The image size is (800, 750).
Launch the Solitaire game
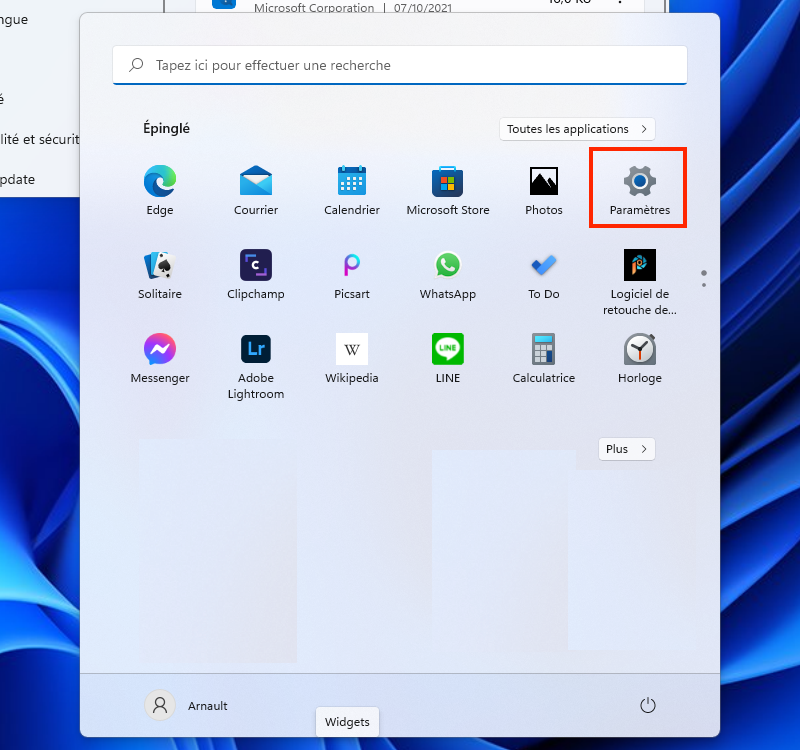160,274
